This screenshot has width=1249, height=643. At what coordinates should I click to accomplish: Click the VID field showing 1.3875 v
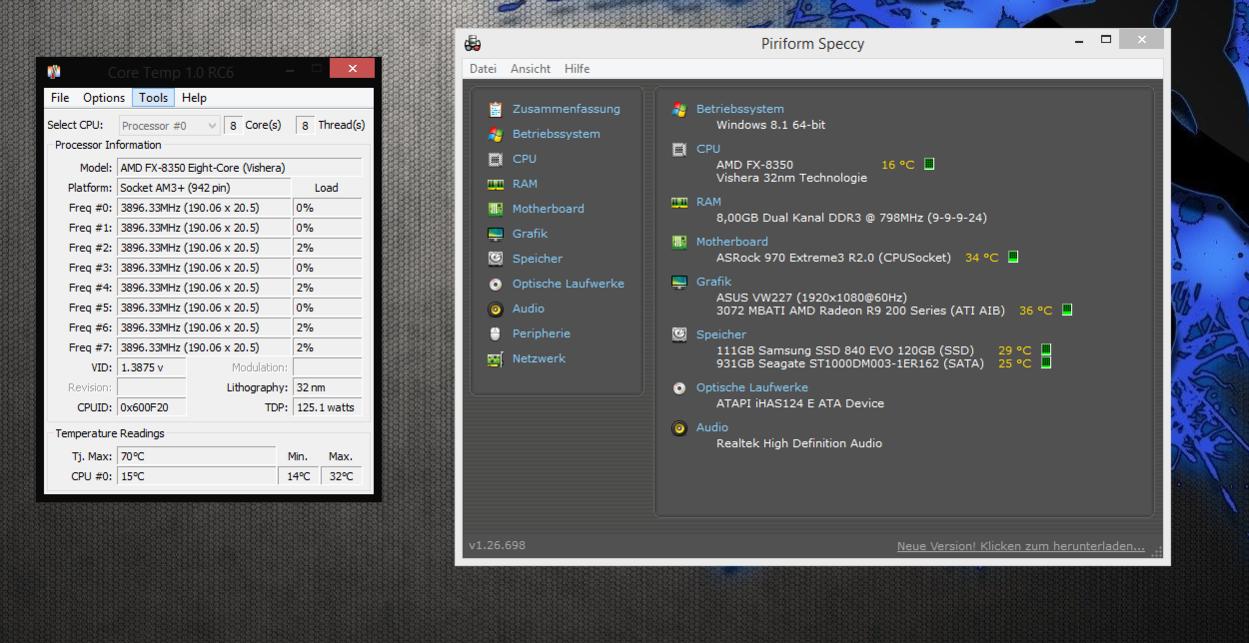tap(151, 368)
